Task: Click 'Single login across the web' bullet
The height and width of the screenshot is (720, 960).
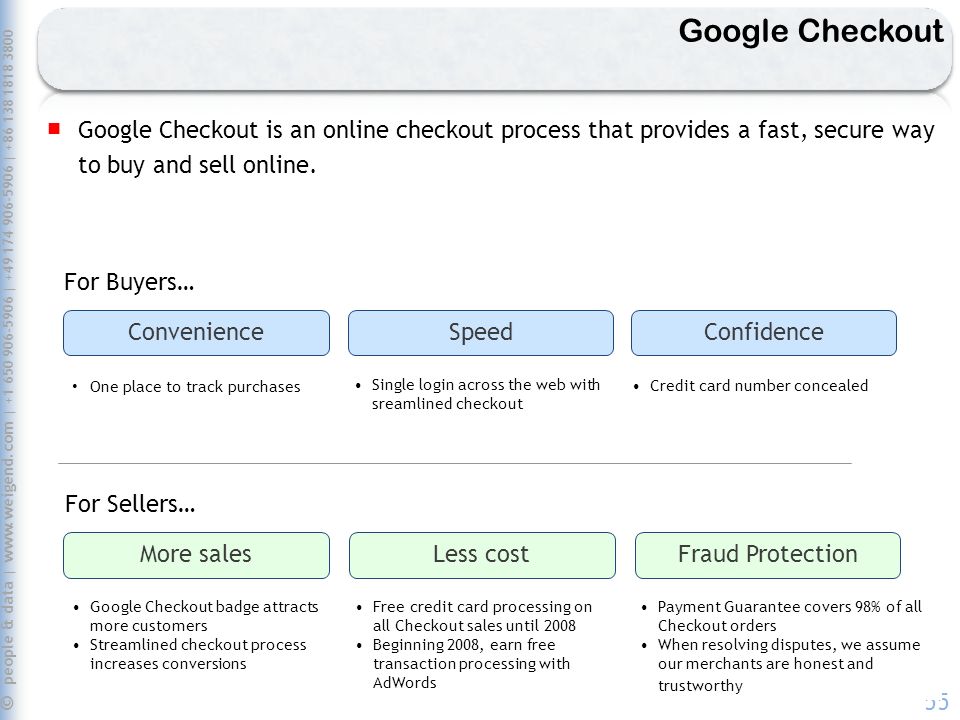Action: click(x=486, y=394)
